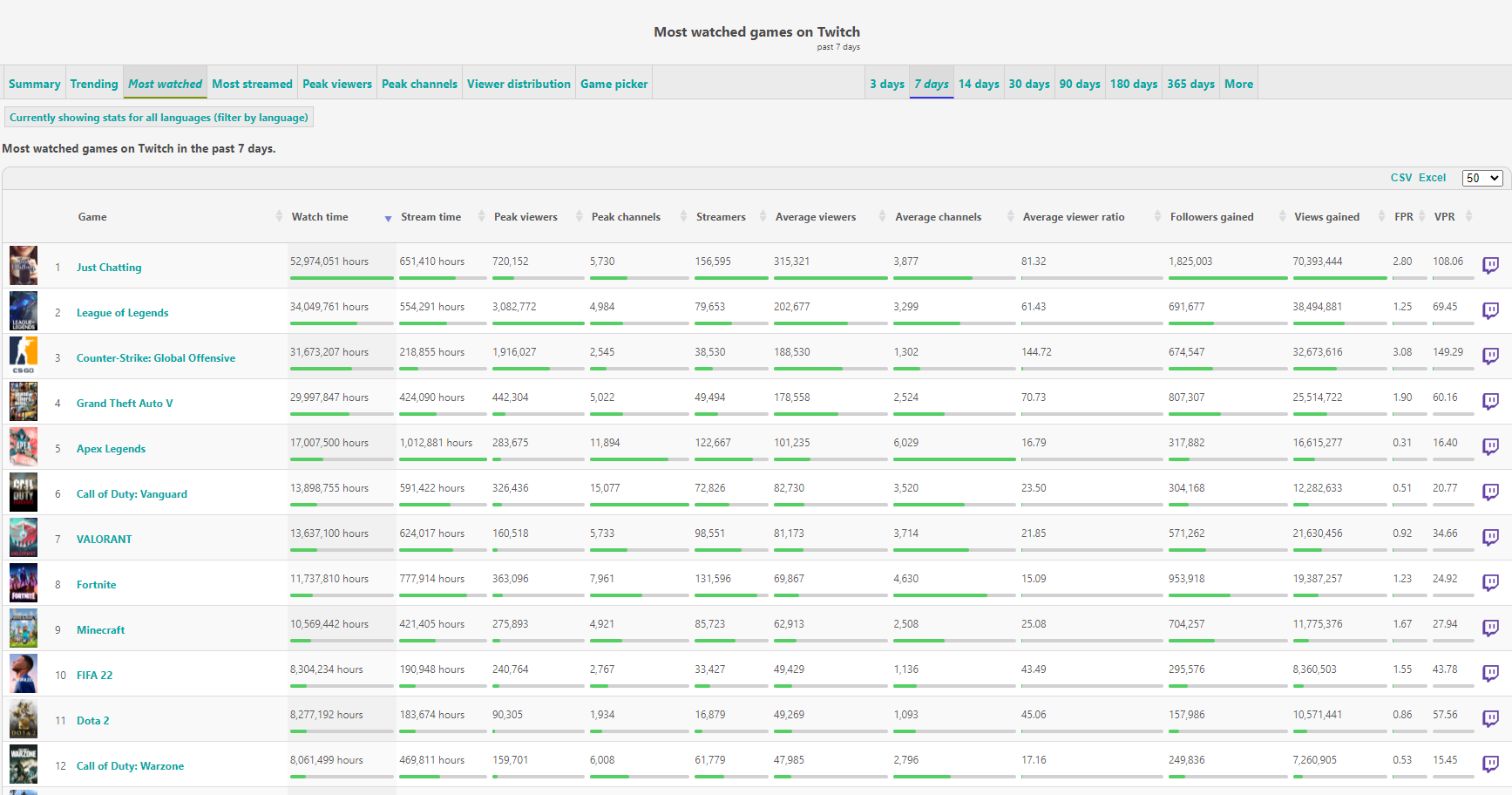
Task: Click the filter by language button
Action: [x=159, y=118]
